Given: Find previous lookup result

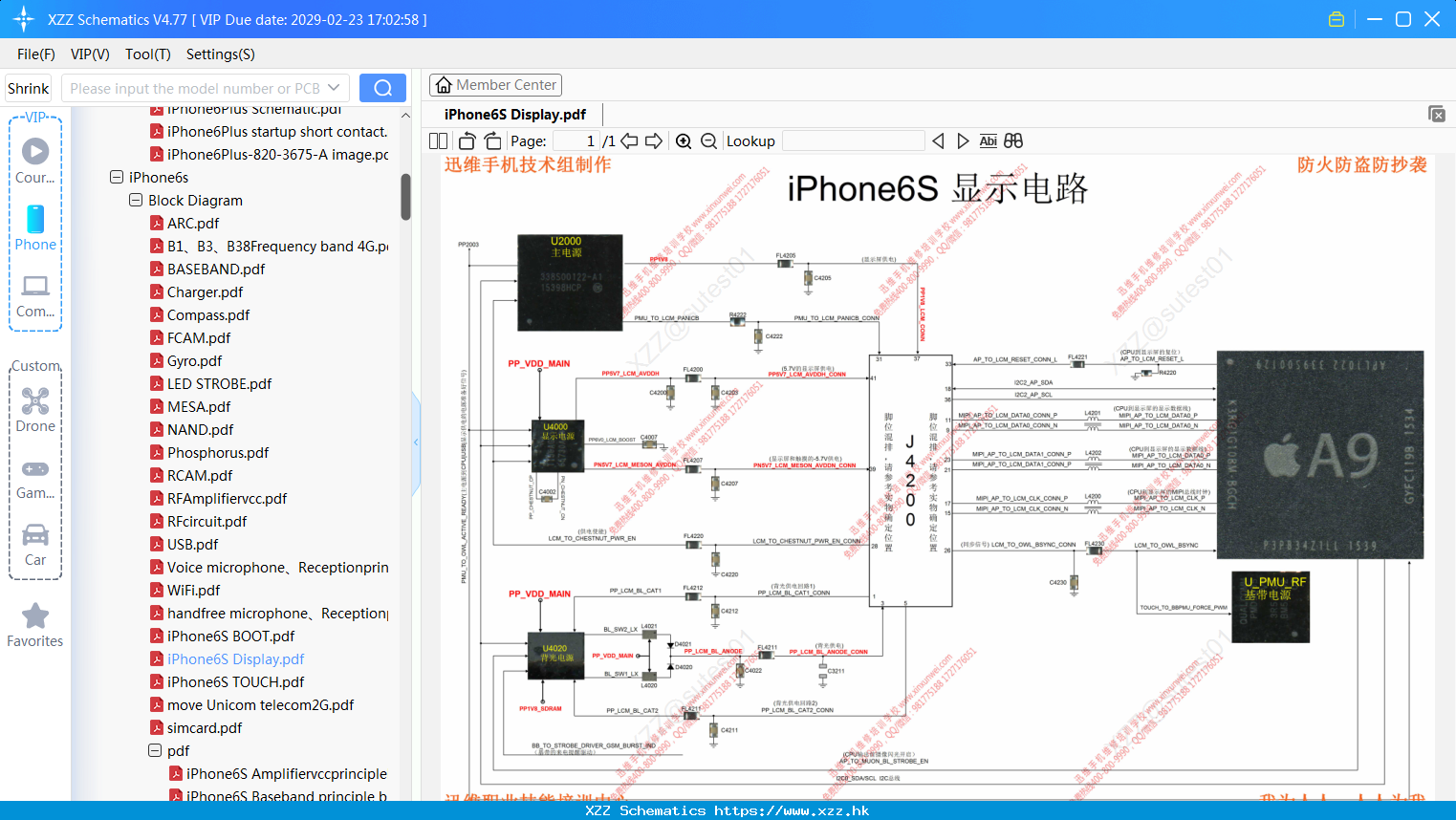Looking at the screenshot, I should (938, 140).
